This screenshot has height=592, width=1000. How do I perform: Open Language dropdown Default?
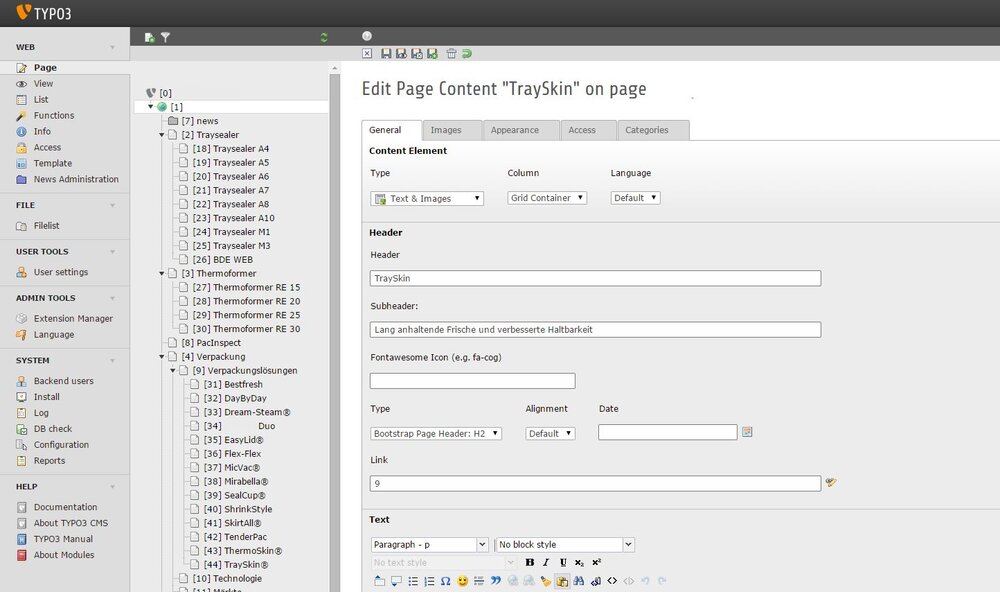635,198
